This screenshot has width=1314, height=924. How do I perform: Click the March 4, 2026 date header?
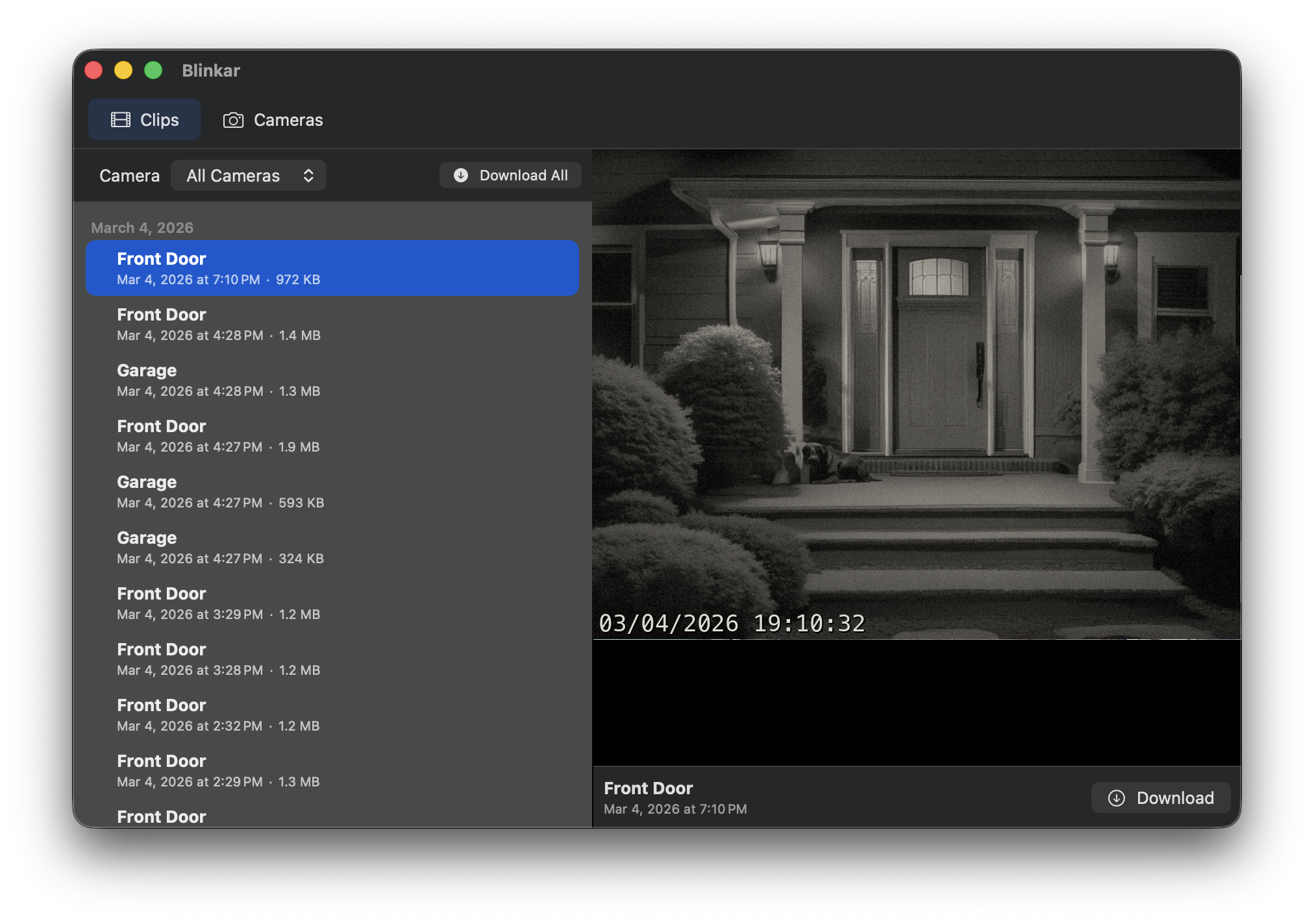[x=142, y=227]
